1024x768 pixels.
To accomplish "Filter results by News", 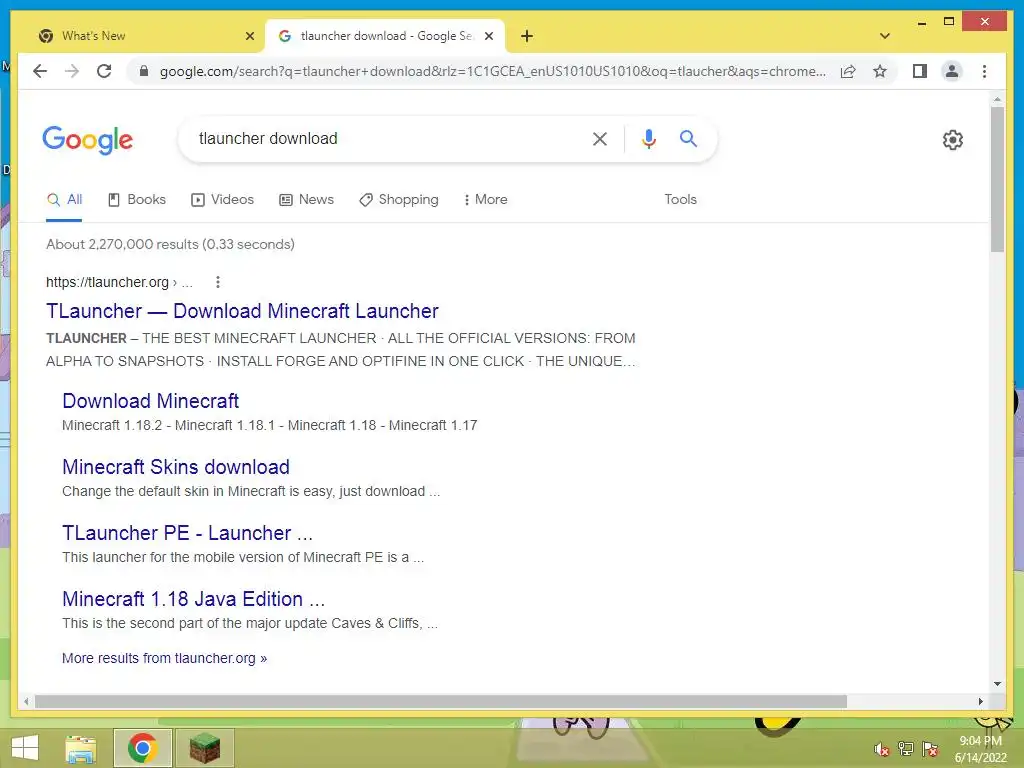I will coord(306,200).
